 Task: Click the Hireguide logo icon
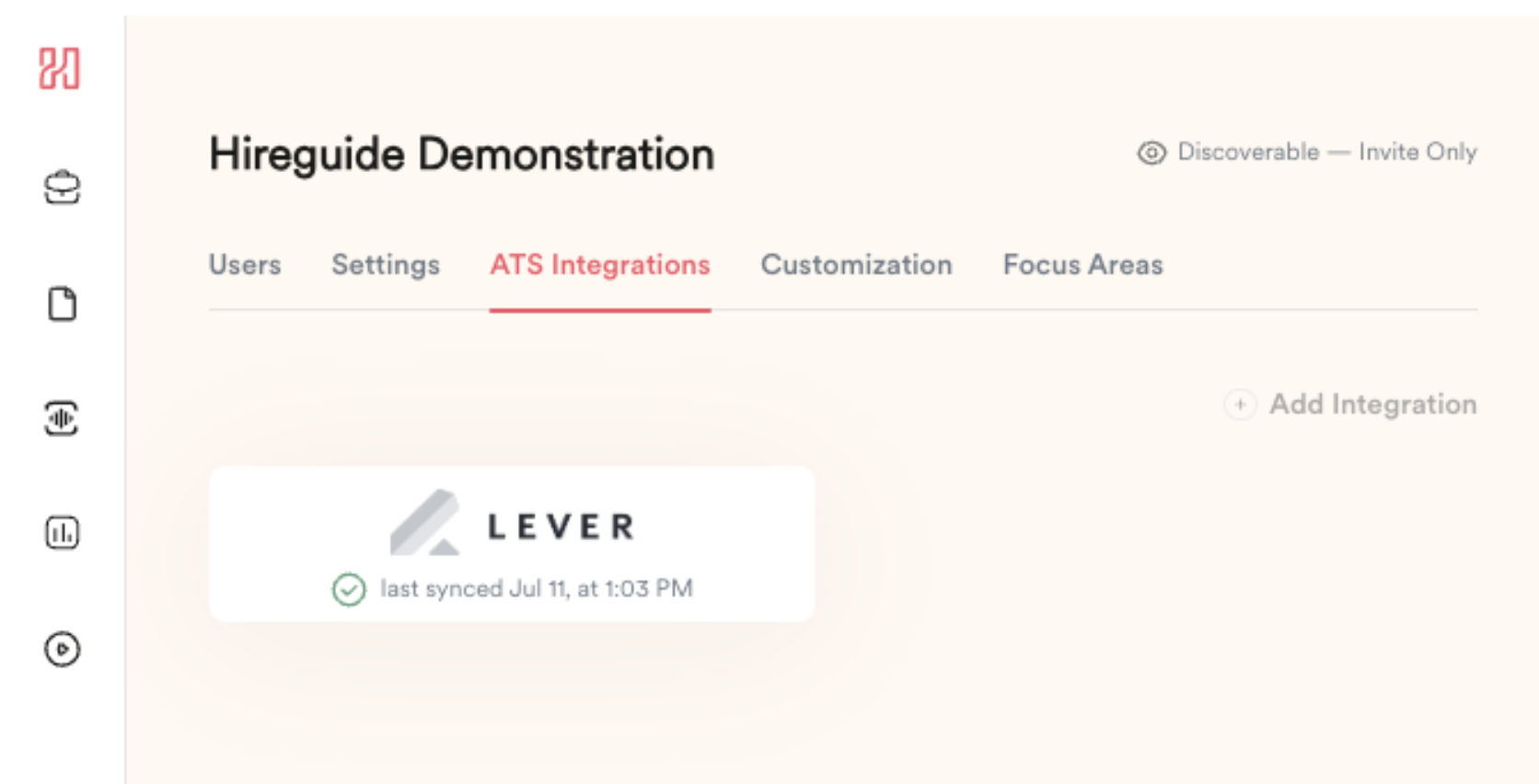[x=60, y=69]
